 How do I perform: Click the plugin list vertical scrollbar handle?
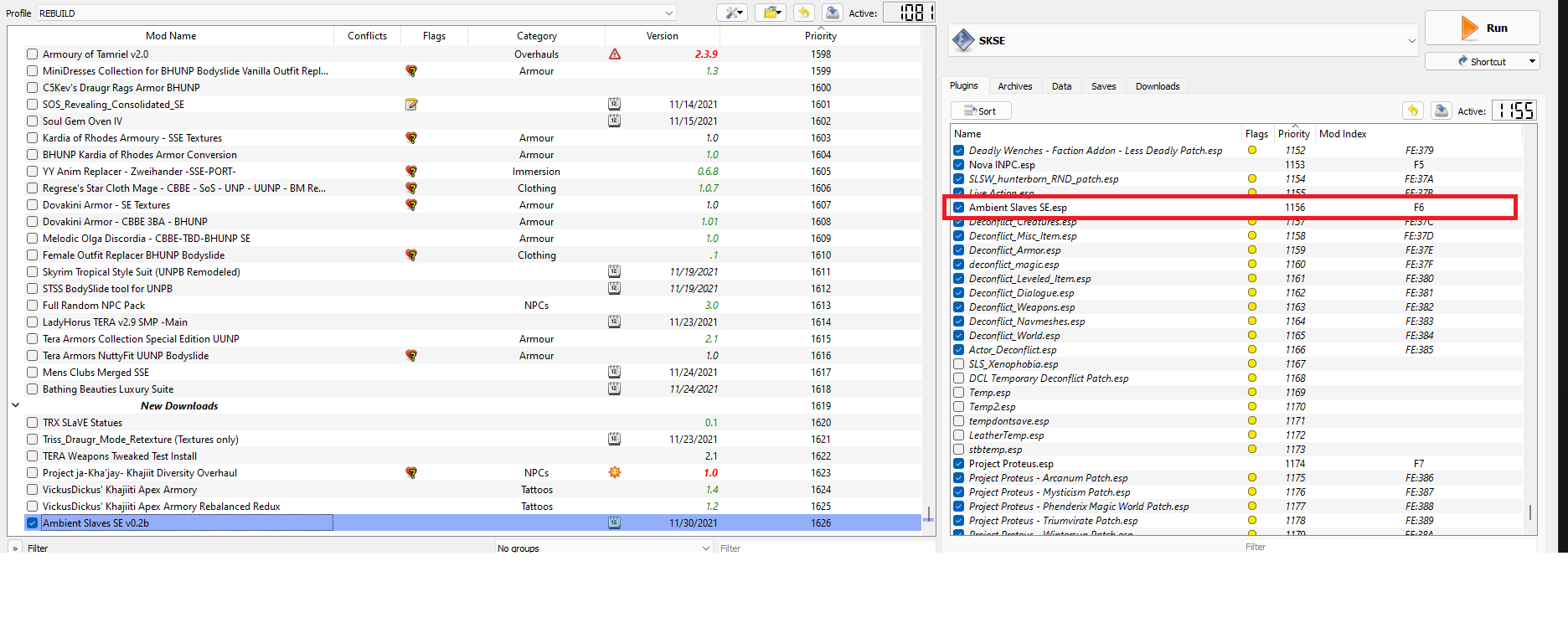pos(1529,512)
